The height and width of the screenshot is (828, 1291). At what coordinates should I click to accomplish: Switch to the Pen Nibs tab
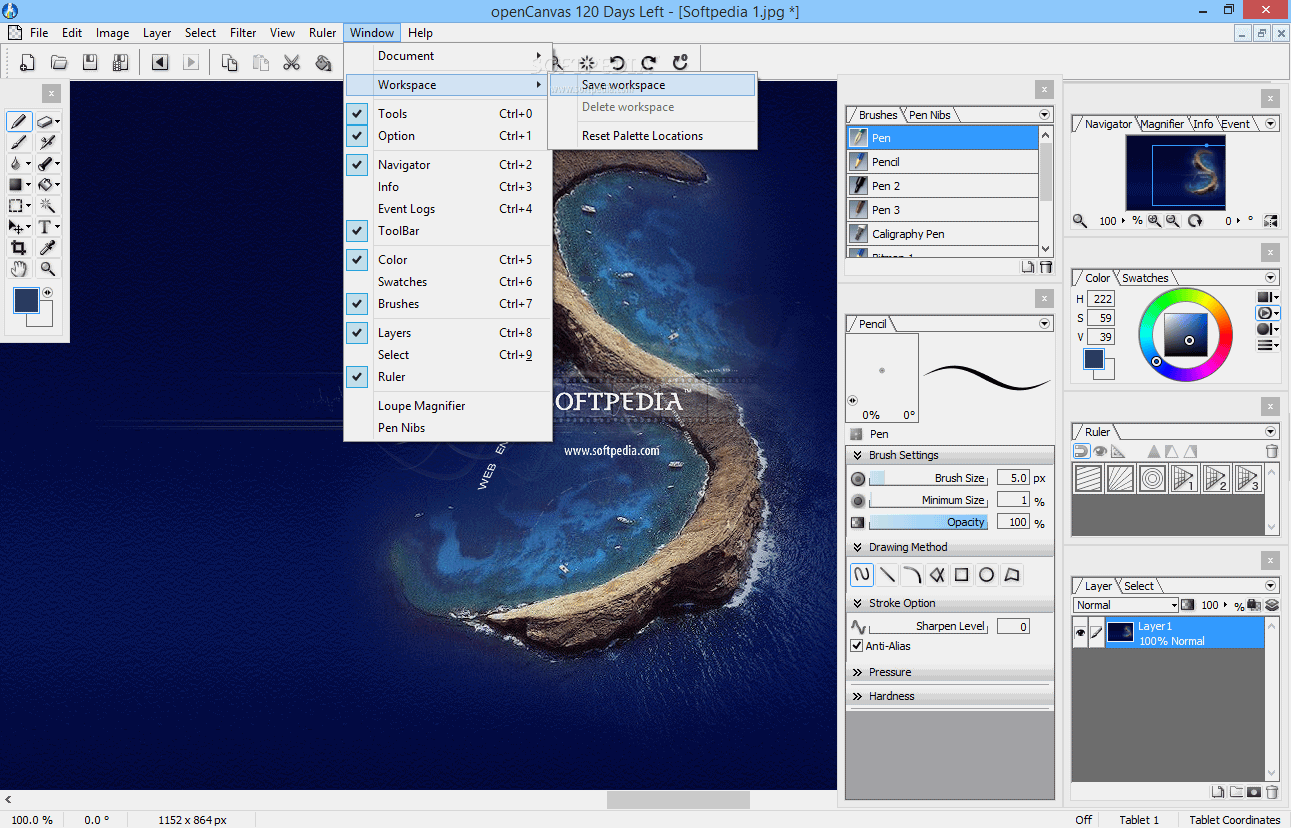click(x=929, y=115)
